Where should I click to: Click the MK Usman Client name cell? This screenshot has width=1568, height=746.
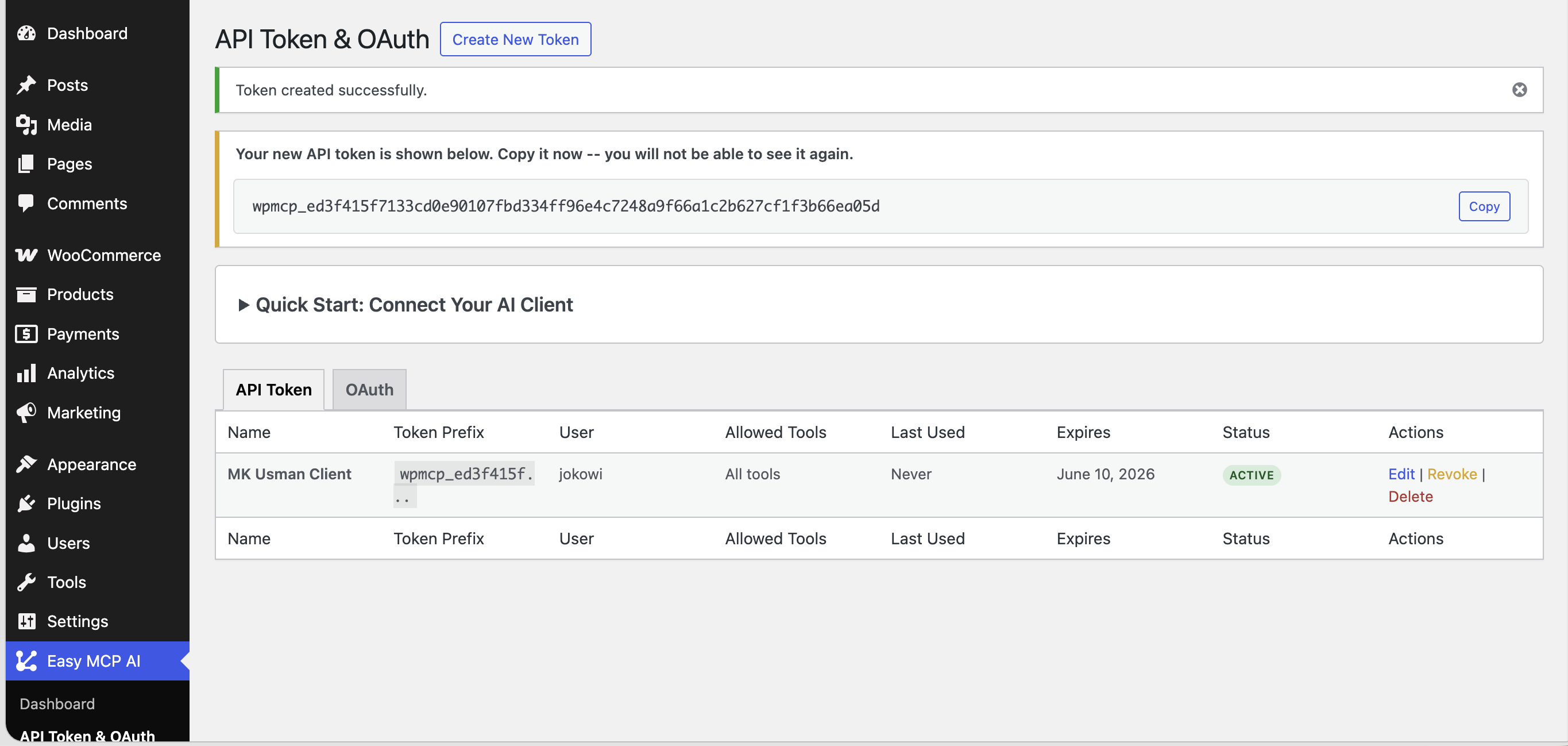point(289,474)
